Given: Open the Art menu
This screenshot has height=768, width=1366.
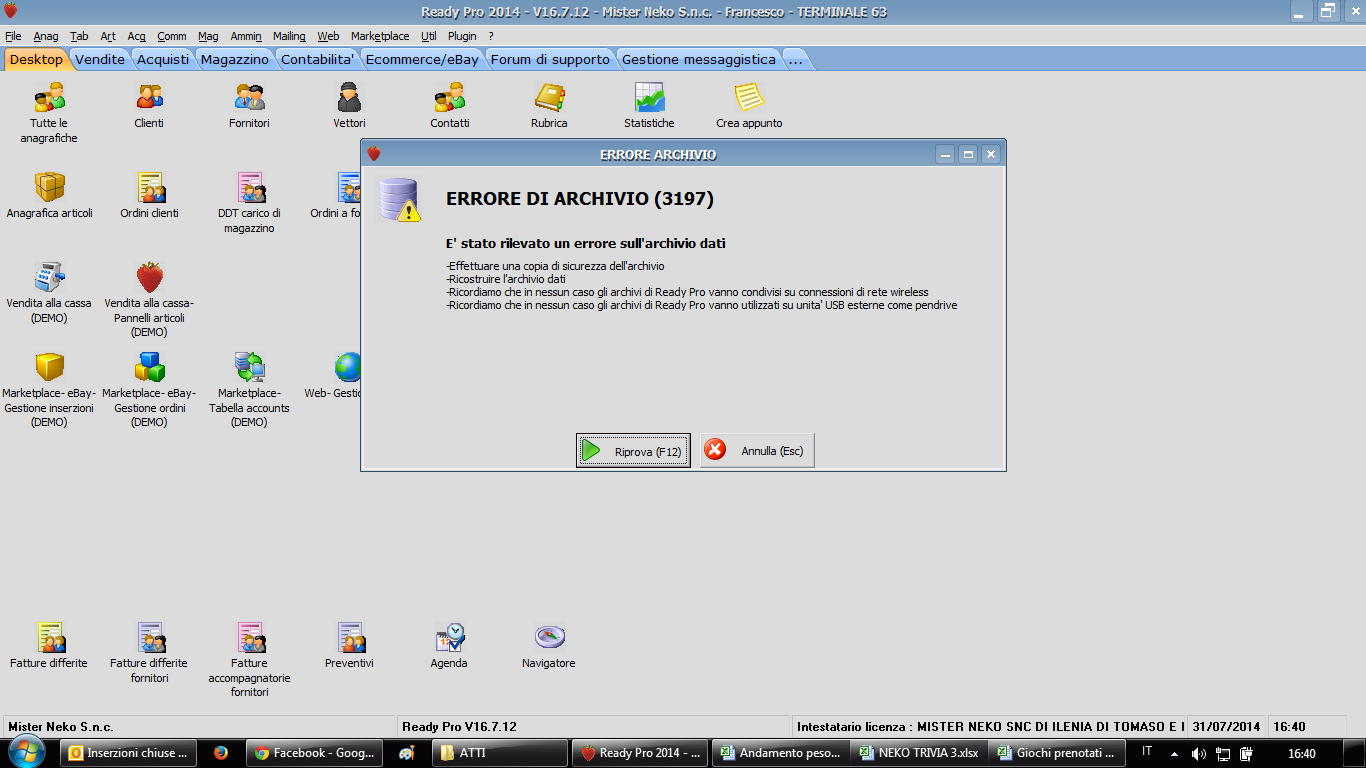Looking at the screenshot, I should pyautogui.click(x=108, y=36).
